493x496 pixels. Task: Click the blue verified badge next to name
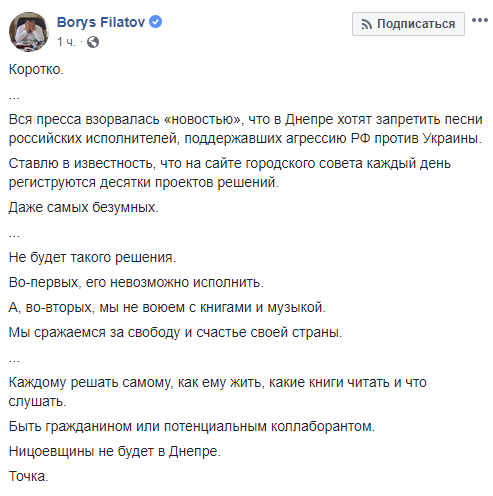[x=155, y=22]
